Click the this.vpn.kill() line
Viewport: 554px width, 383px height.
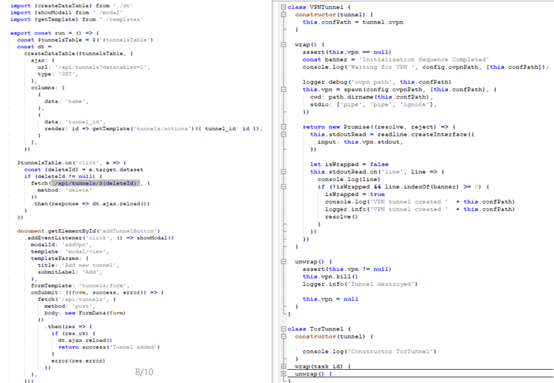coord(331,277)
